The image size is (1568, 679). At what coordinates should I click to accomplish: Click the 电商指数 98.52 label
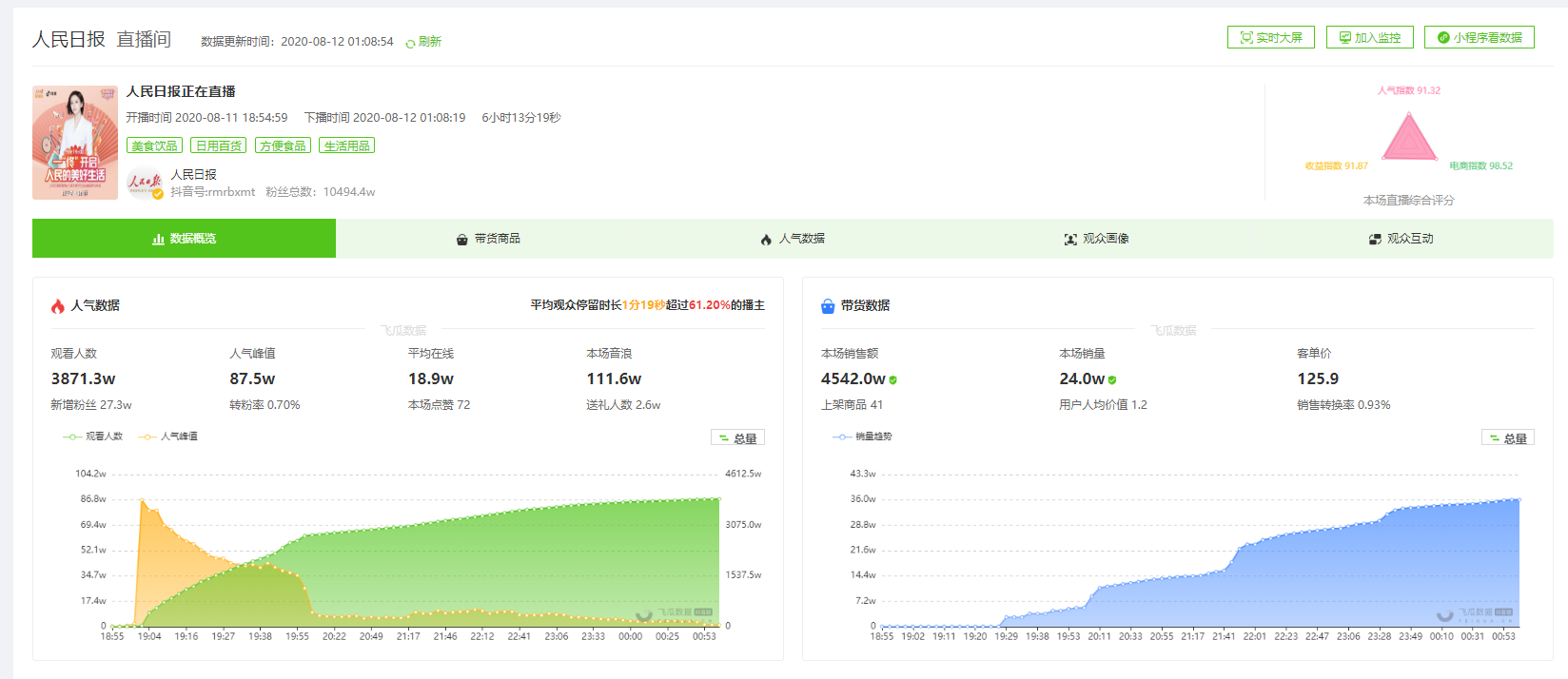pos(1481,165)
